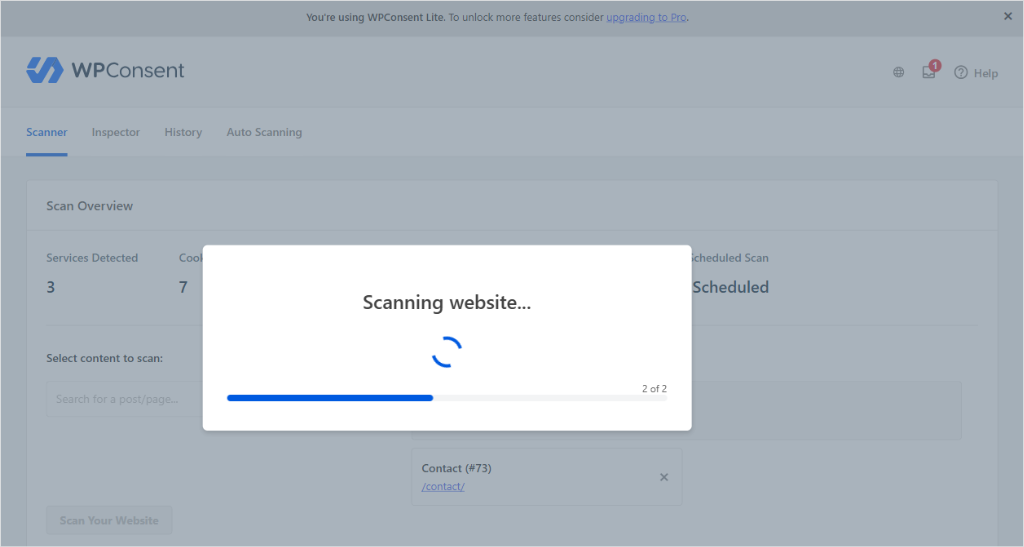Click the Scan Overview heading

(x=89, y=206)
